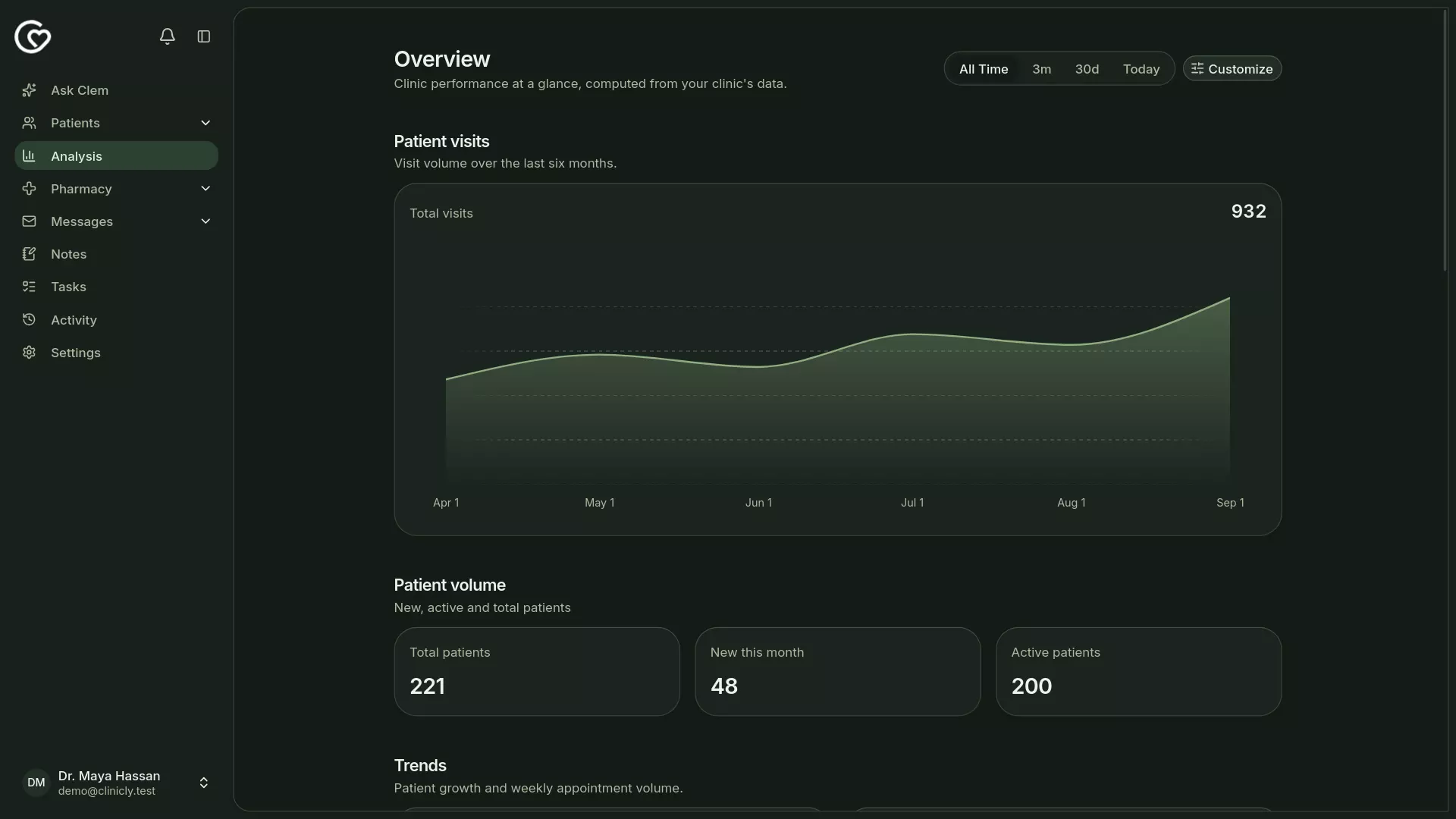Click the Apr 1 axis label
The height and width of the screenshot is (819, 1456).
point(446,503)
